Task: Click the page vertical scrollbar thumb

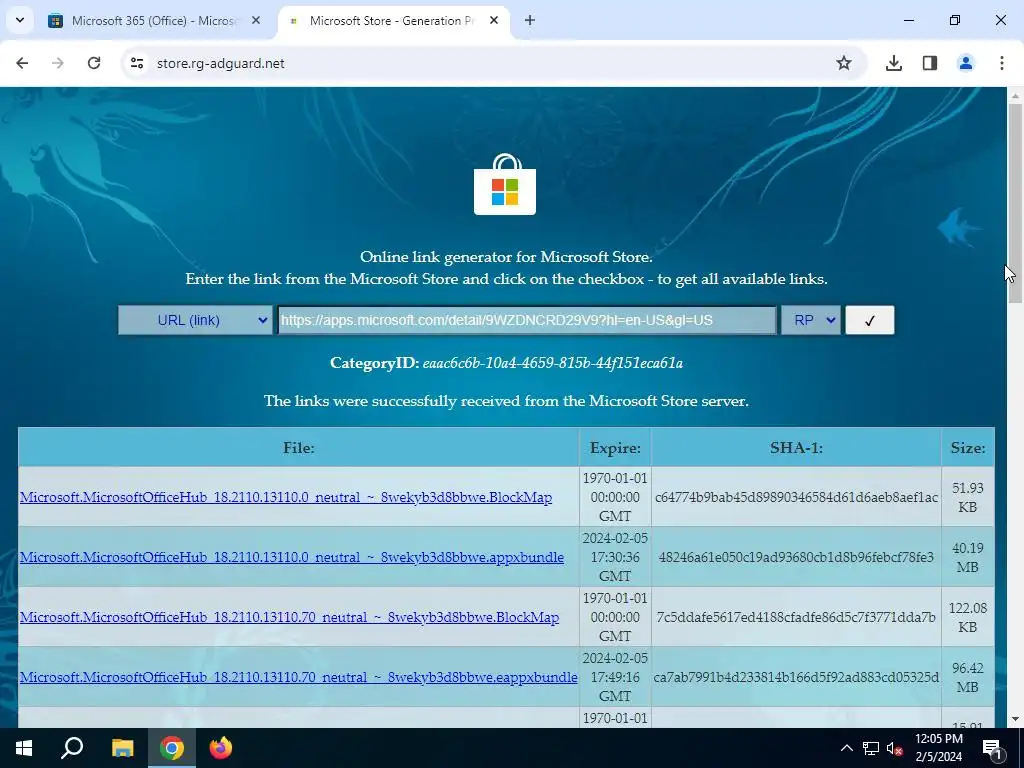Action: [1016, 202]
